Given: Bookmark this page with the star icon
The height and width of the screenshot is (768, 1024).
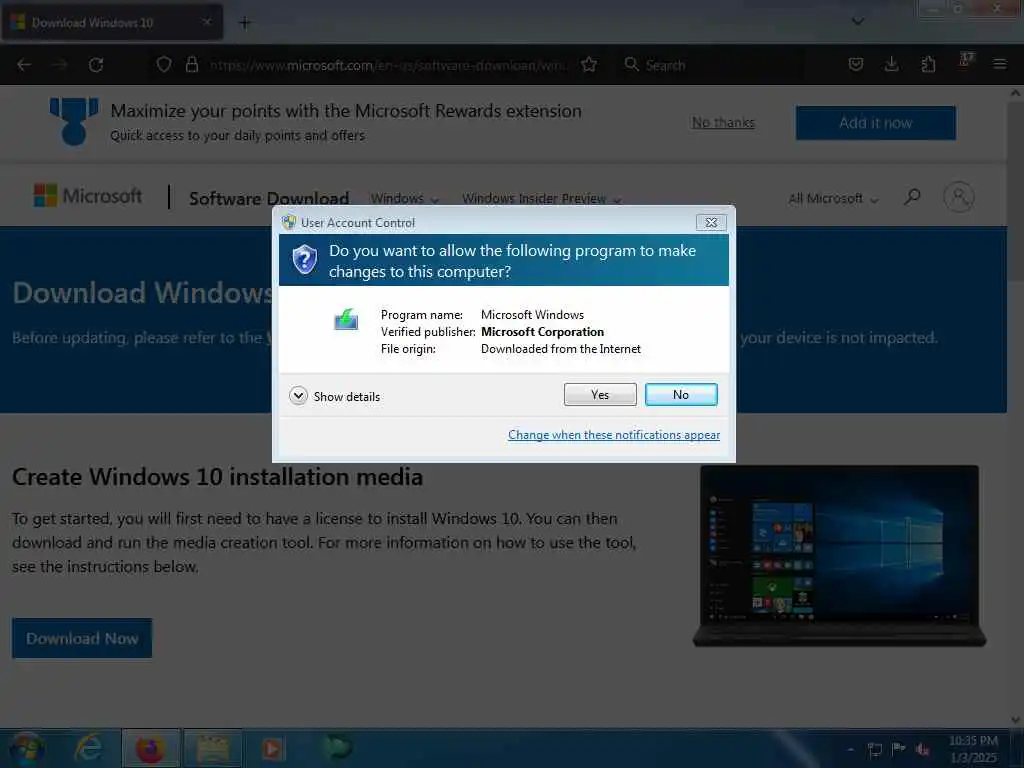Looking at the screenshot, I should point(589,65).
